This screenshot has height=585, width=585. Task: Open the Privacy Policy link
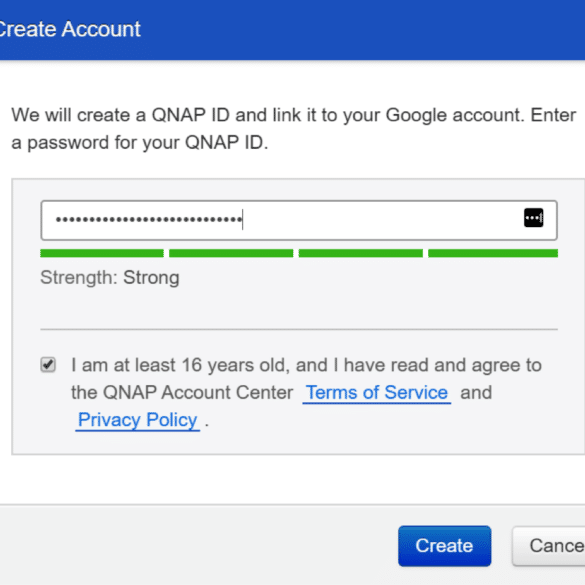137,420
